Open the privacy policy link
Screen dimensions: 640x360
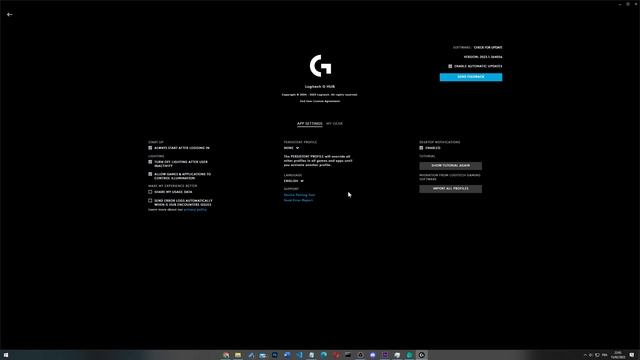coord(195,209)
